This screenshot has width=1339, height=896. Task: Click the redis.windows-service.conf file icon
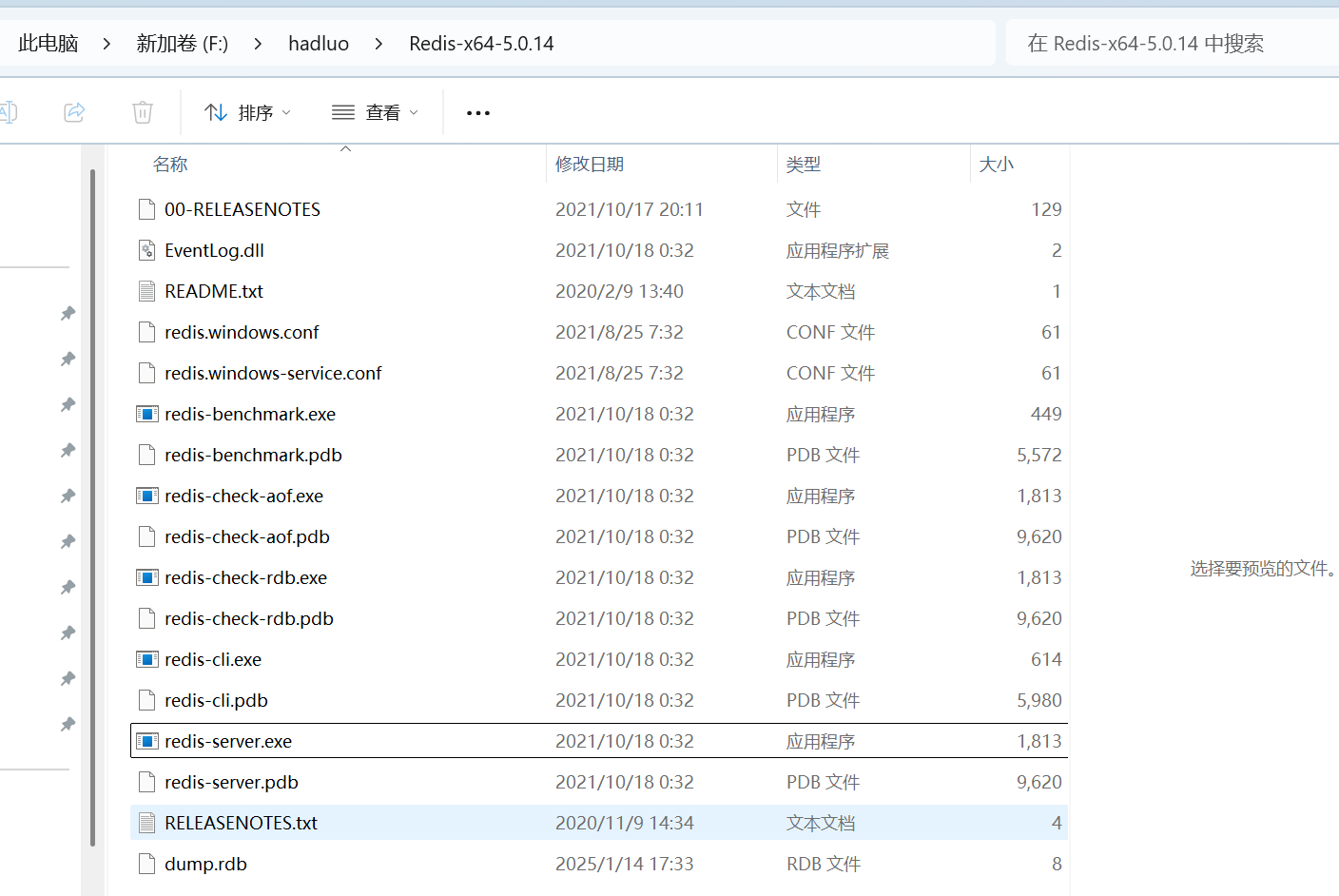pos(146,373)
